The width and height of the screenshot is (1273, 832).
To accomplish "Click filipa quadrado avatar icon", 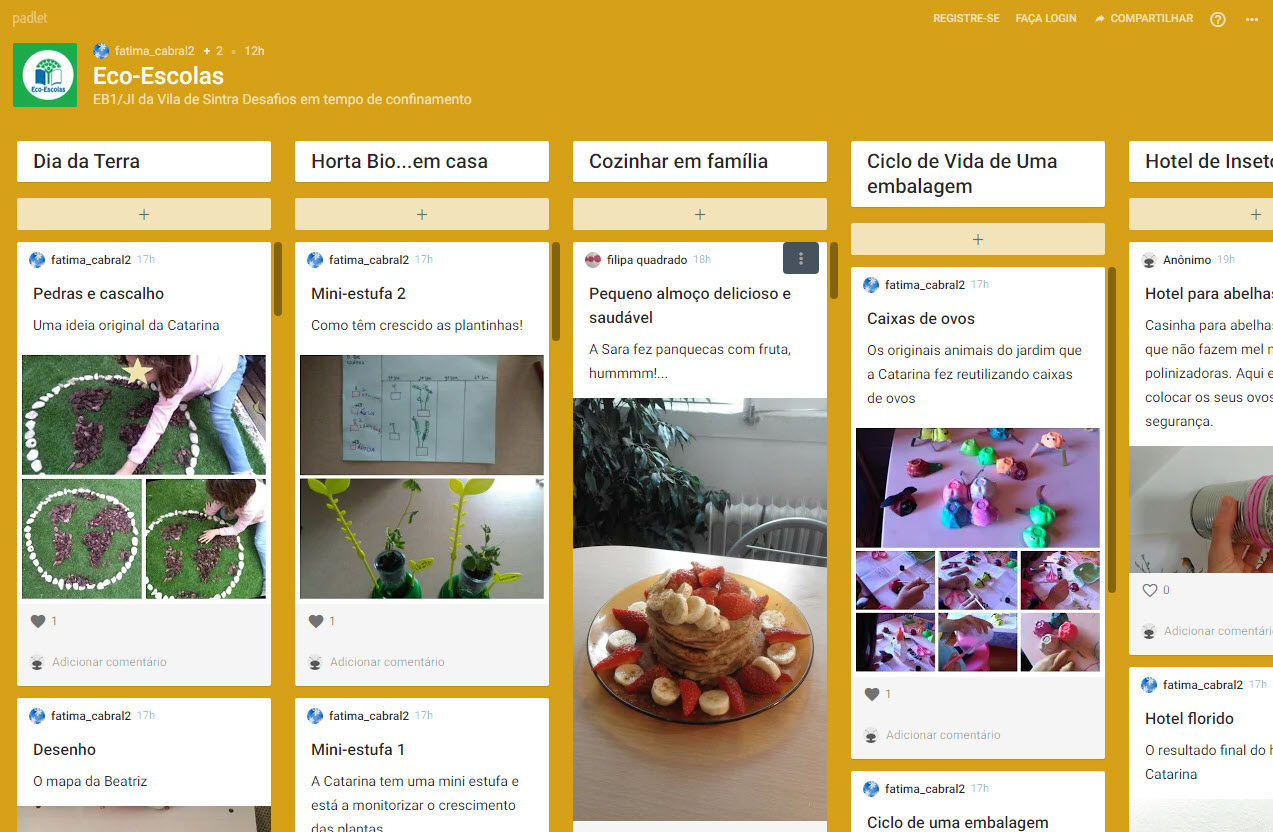I will click(x=593, y=260).
